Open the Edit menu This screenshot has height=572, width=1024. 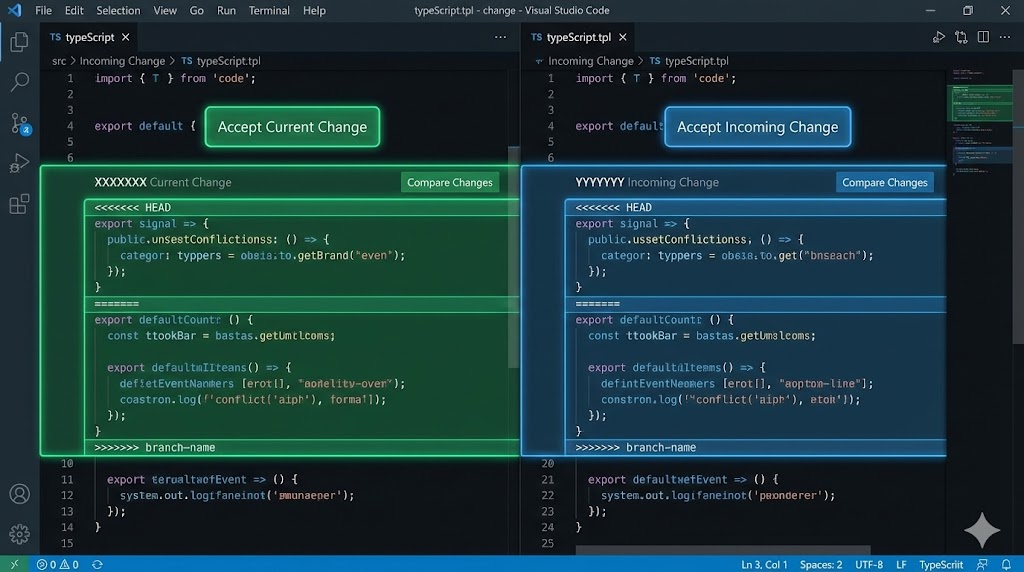[x=74, y=10]
